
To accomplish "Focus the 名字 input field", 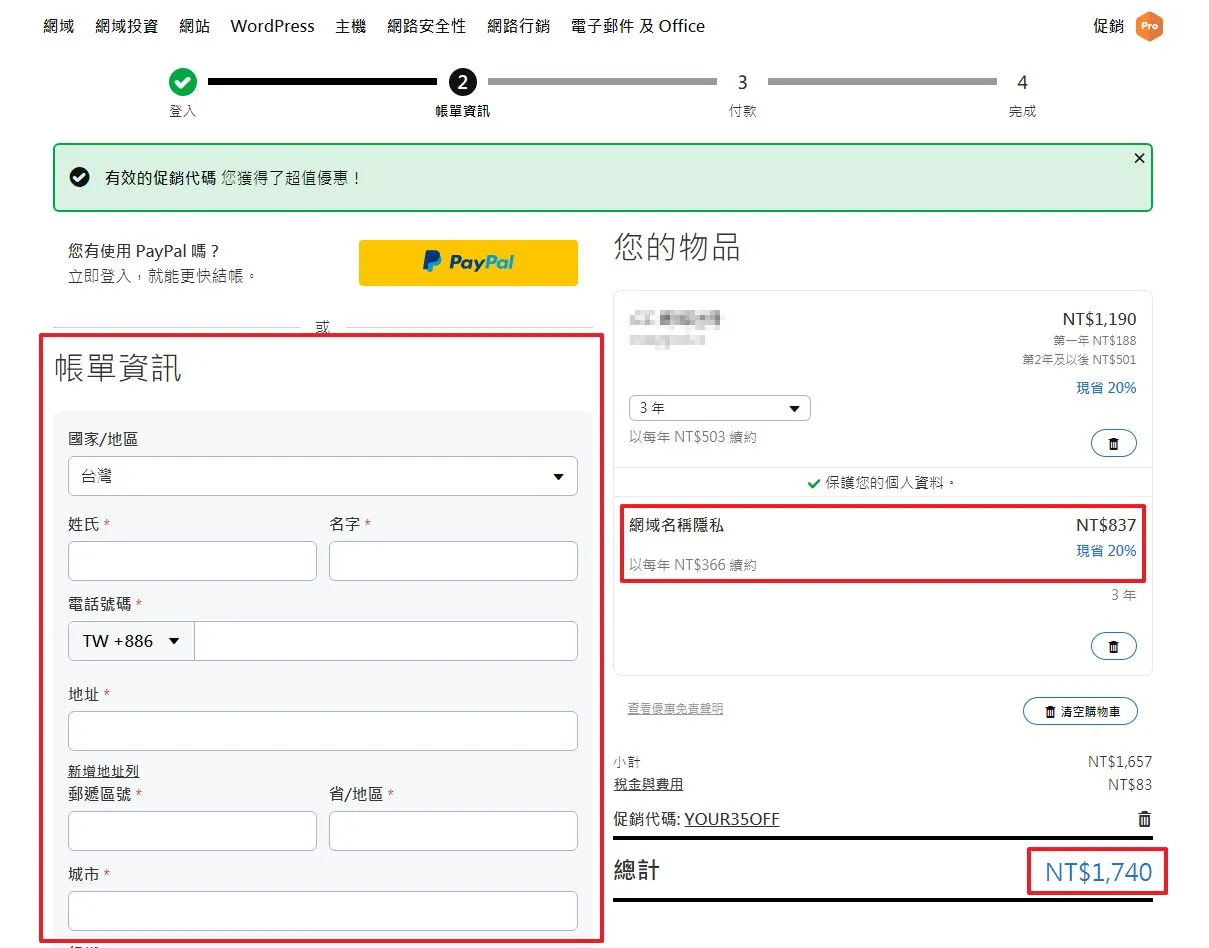I will [453, 561].
